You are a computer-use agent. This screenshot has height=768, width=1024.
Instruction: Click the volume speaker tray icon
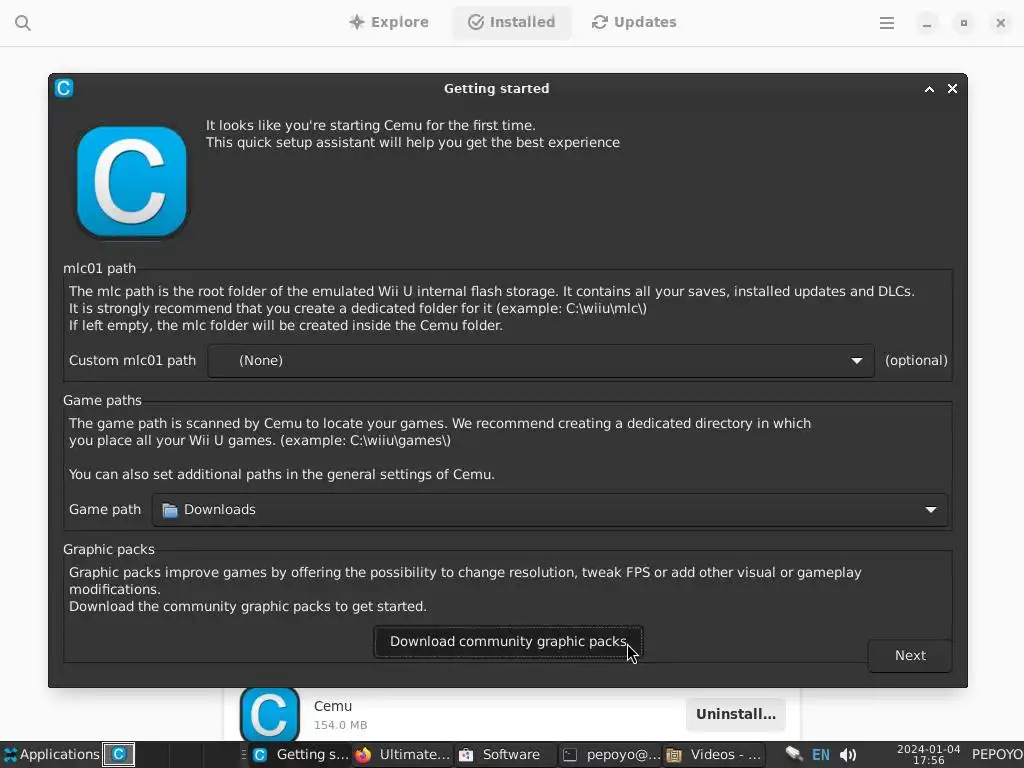pyautogui.click(x=848, y=755)
